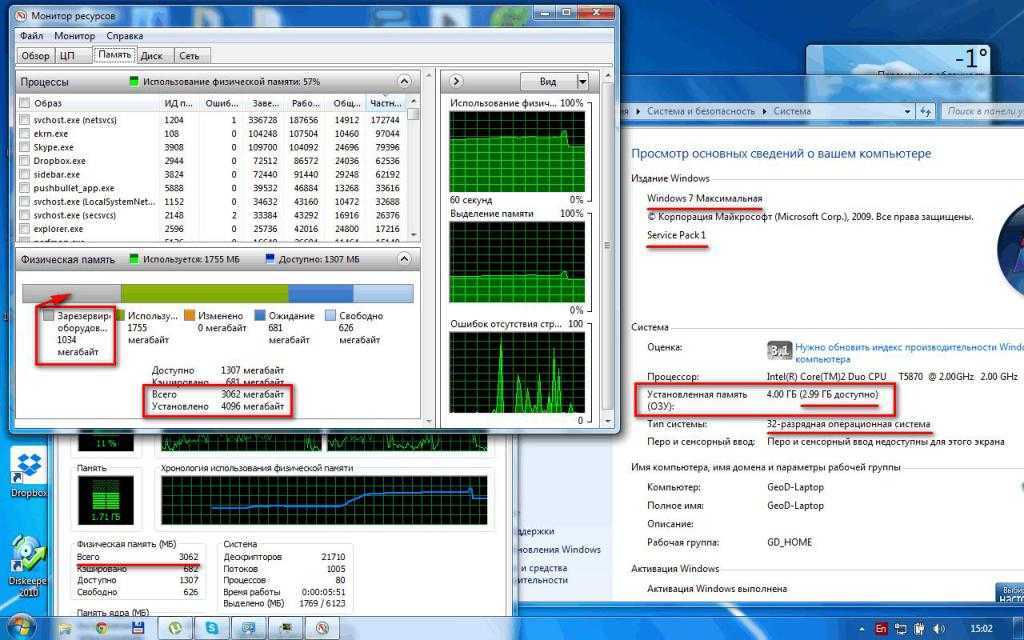Image resolution: width=1024 pixels, height=640 pixels.
Task: Collapse the Физическая память section
Action: click(403, 260)
